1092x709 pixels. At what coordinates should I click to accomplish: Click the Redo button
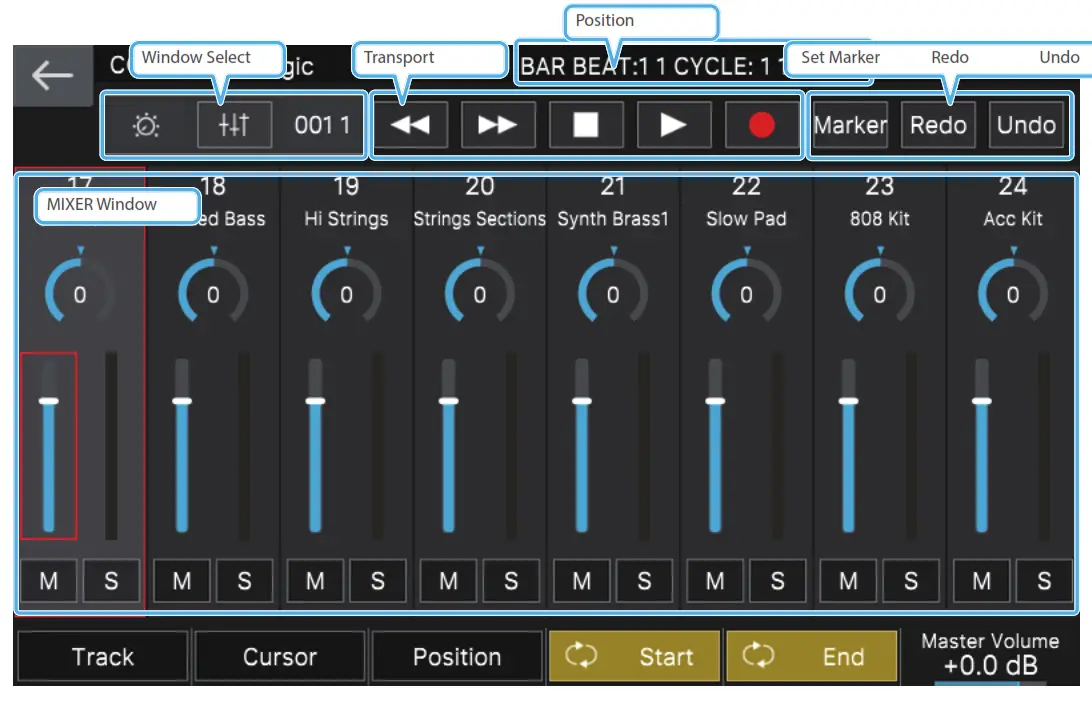(x=938, y=125)
